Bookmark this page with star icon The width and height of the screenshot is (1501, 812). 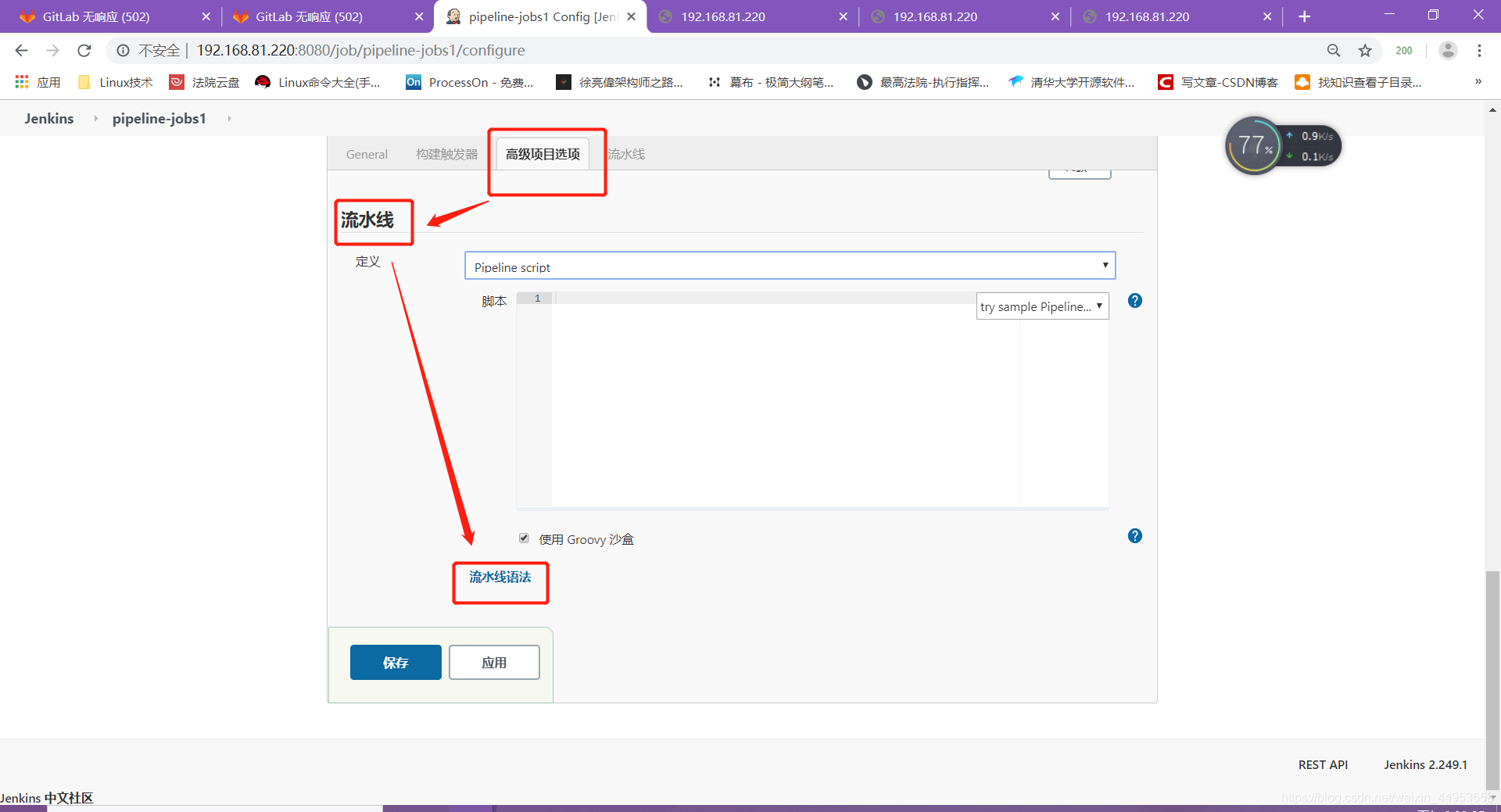1365,51
